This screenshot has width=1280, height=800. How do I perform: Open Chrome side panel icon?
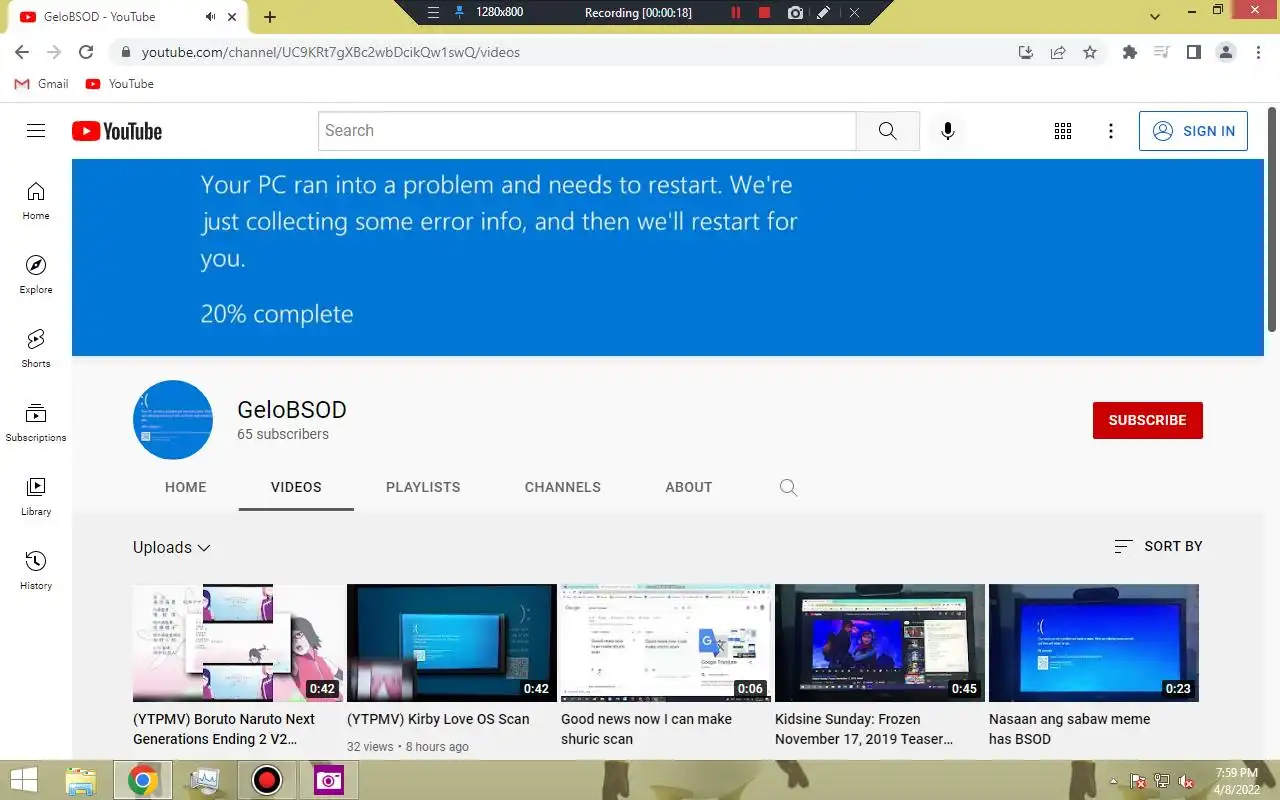(1194, 52)
